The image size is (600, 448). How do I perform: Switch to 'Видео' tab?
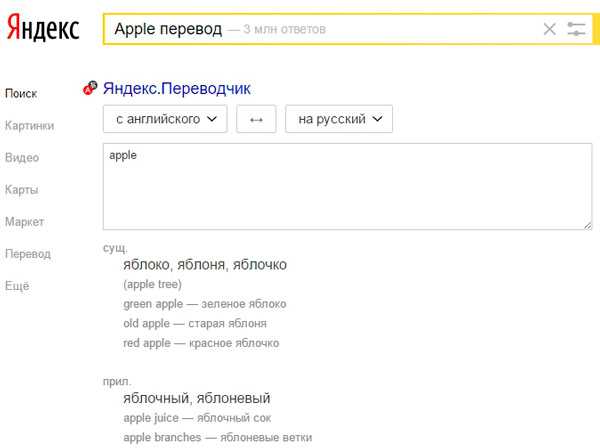[x=22, y=157]
